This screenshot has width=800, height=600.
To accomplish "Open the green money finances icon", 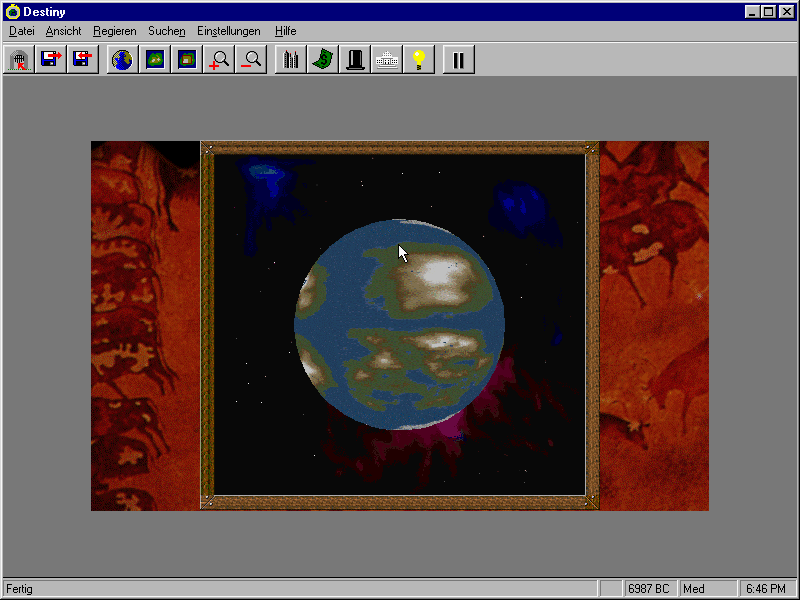I will point(322,60).
